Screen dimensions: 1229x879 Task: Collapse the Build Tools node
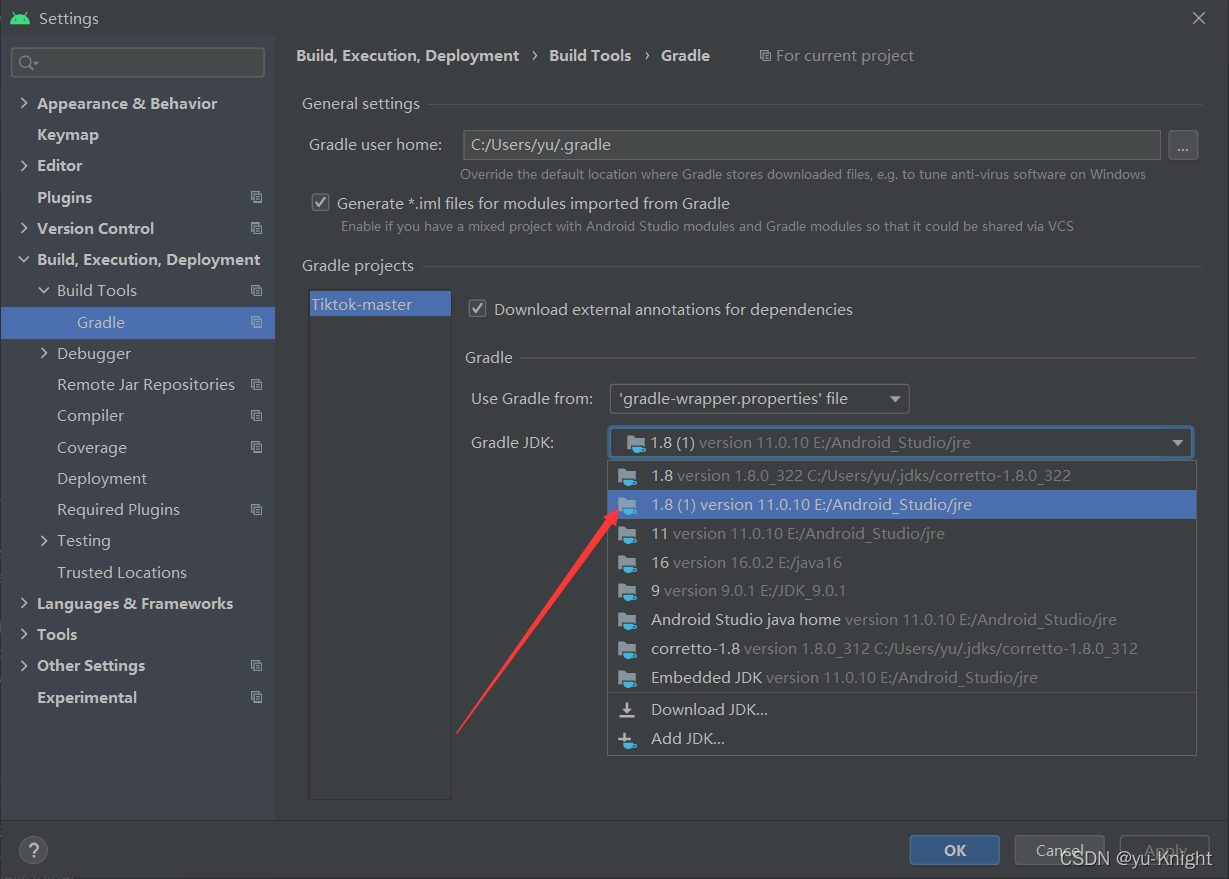click(x=44, y=290)
